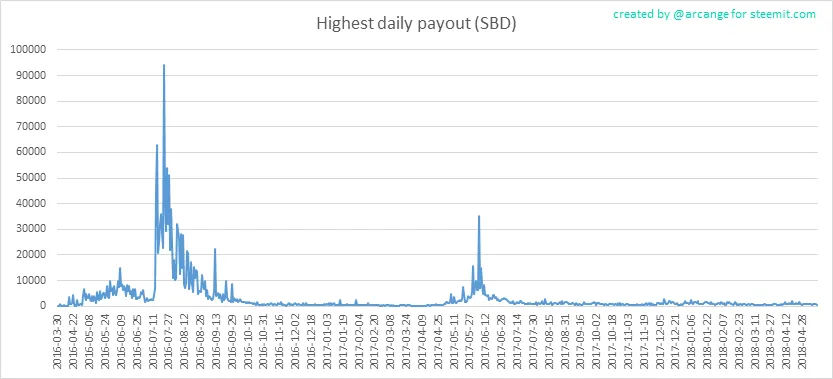Select the y-axis label 70000
This screenshot has width=833, height=379.
coord(32,127)
